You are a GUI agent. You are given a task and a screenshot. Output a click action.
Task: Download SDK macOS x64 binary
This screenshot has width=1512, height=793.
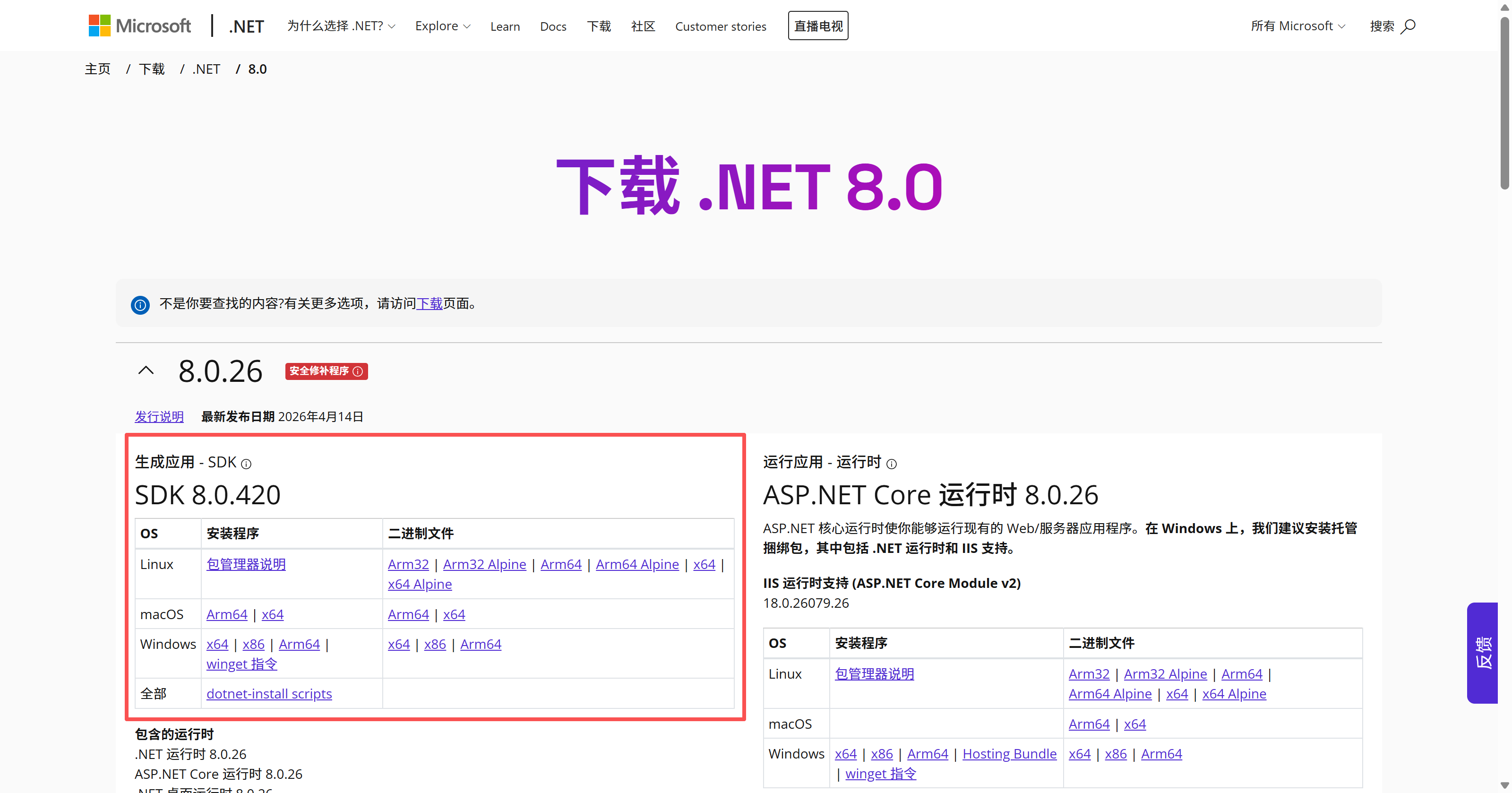tap(454, 614)
